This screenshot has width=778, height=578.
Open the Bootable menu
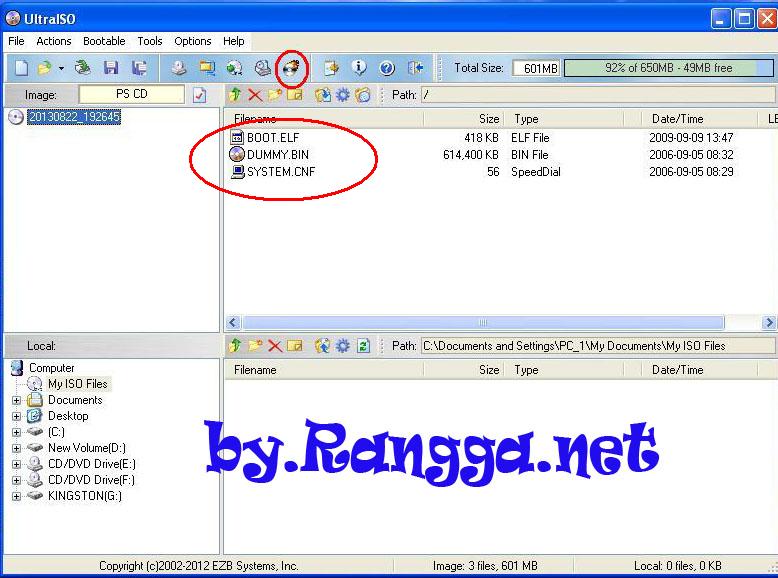104,41
